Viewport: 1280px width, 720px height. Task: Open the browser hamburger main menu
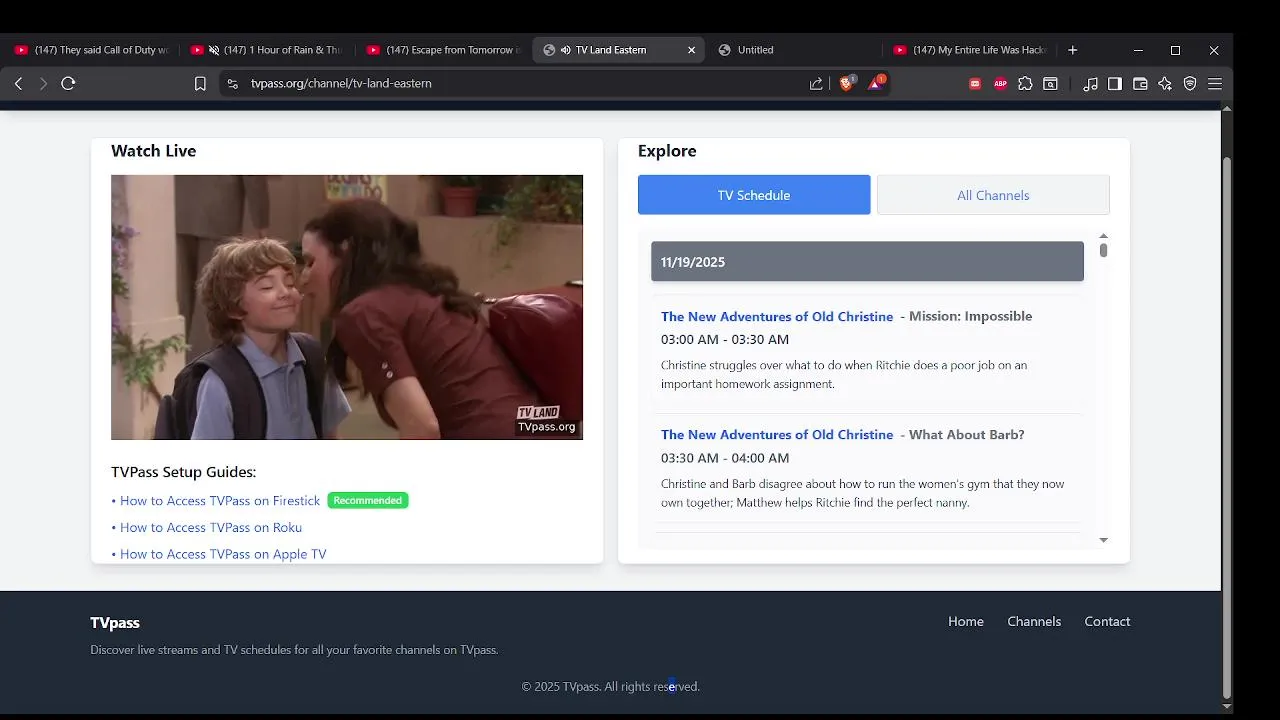click(1215, 84)
